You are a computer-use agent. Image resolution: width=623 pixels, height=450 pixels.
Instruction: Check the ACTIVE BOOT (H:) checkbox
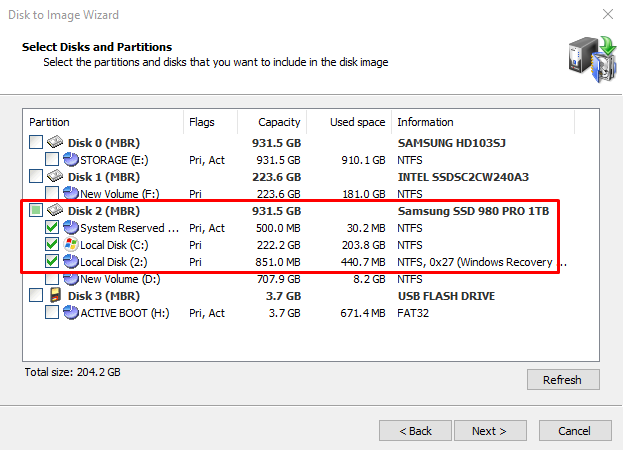pos(52,313)
